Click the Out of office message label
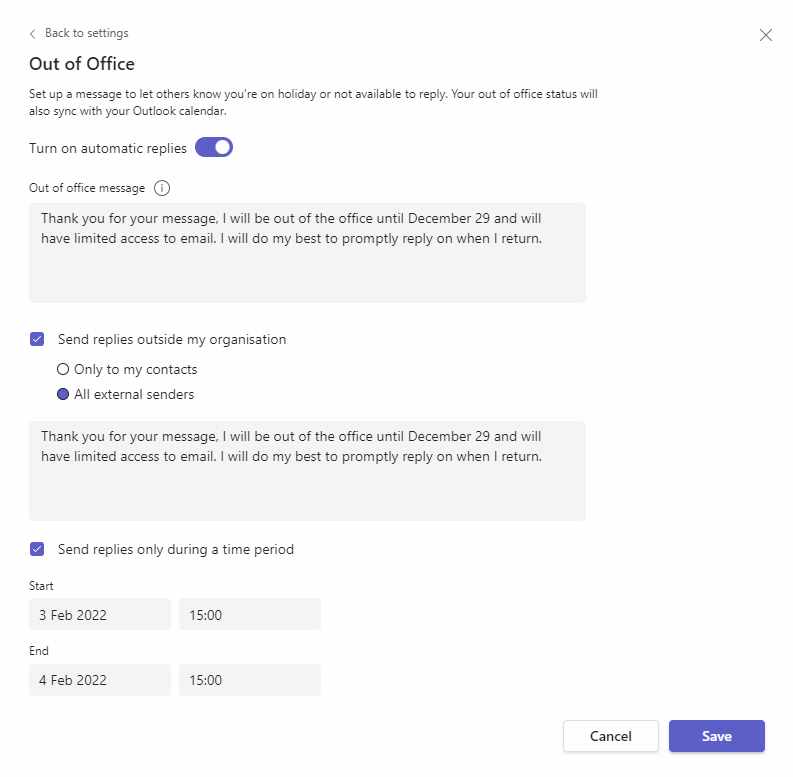Viewport: 793px width, 777px height. click(87, 188)
